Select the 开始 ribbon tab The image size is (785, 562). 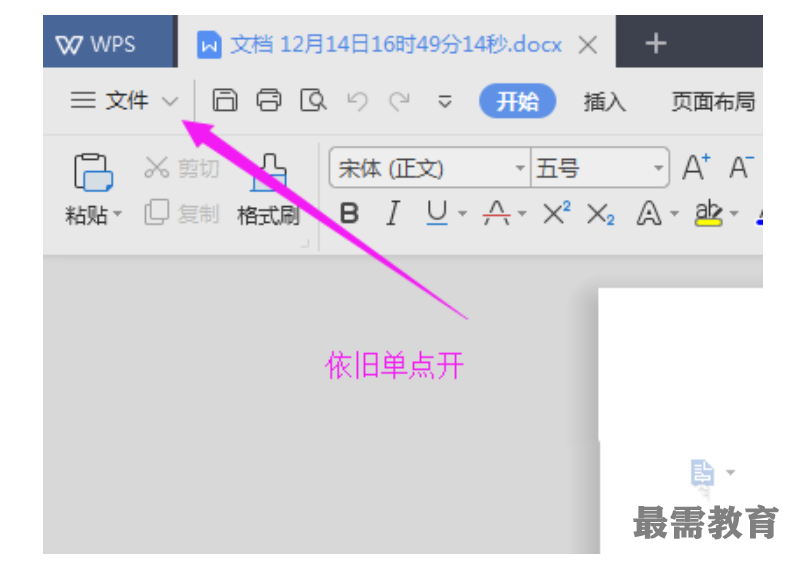pos(517,101)
